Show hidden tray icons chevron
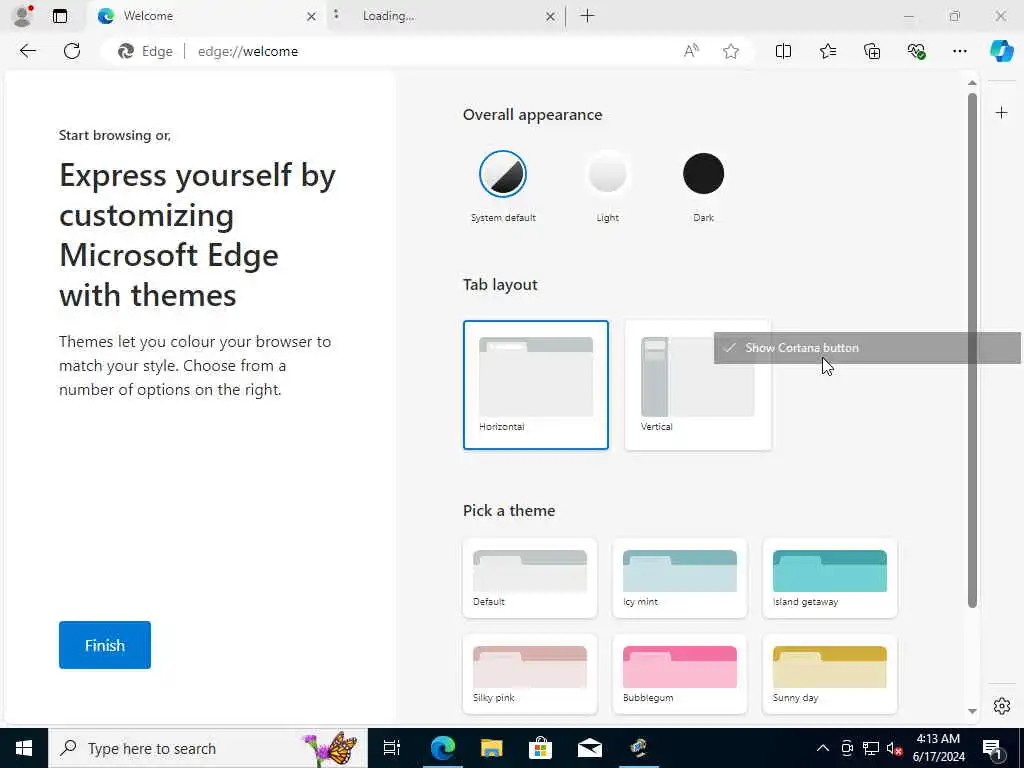Viewport: 1024px width, 768px height. tap(823, 748)
